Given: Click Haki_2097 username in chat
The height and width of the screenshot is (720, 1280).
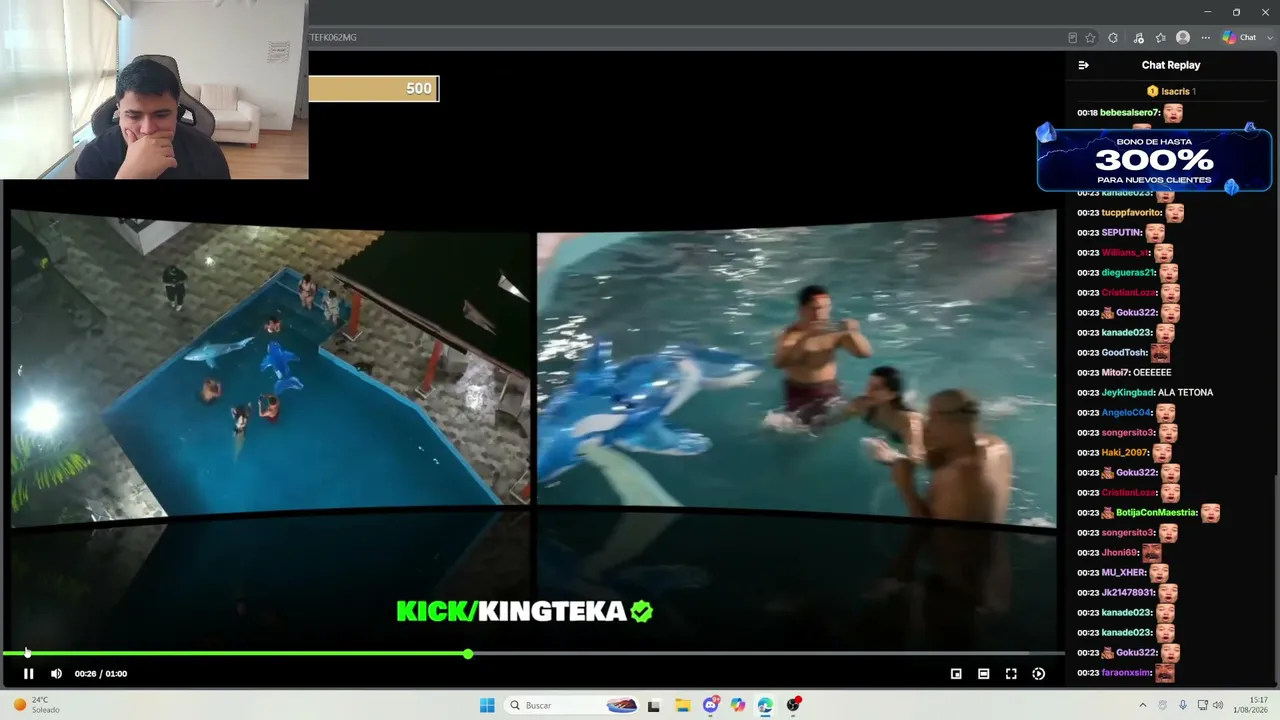Looking at the screenshot, I should [1126, 453].
